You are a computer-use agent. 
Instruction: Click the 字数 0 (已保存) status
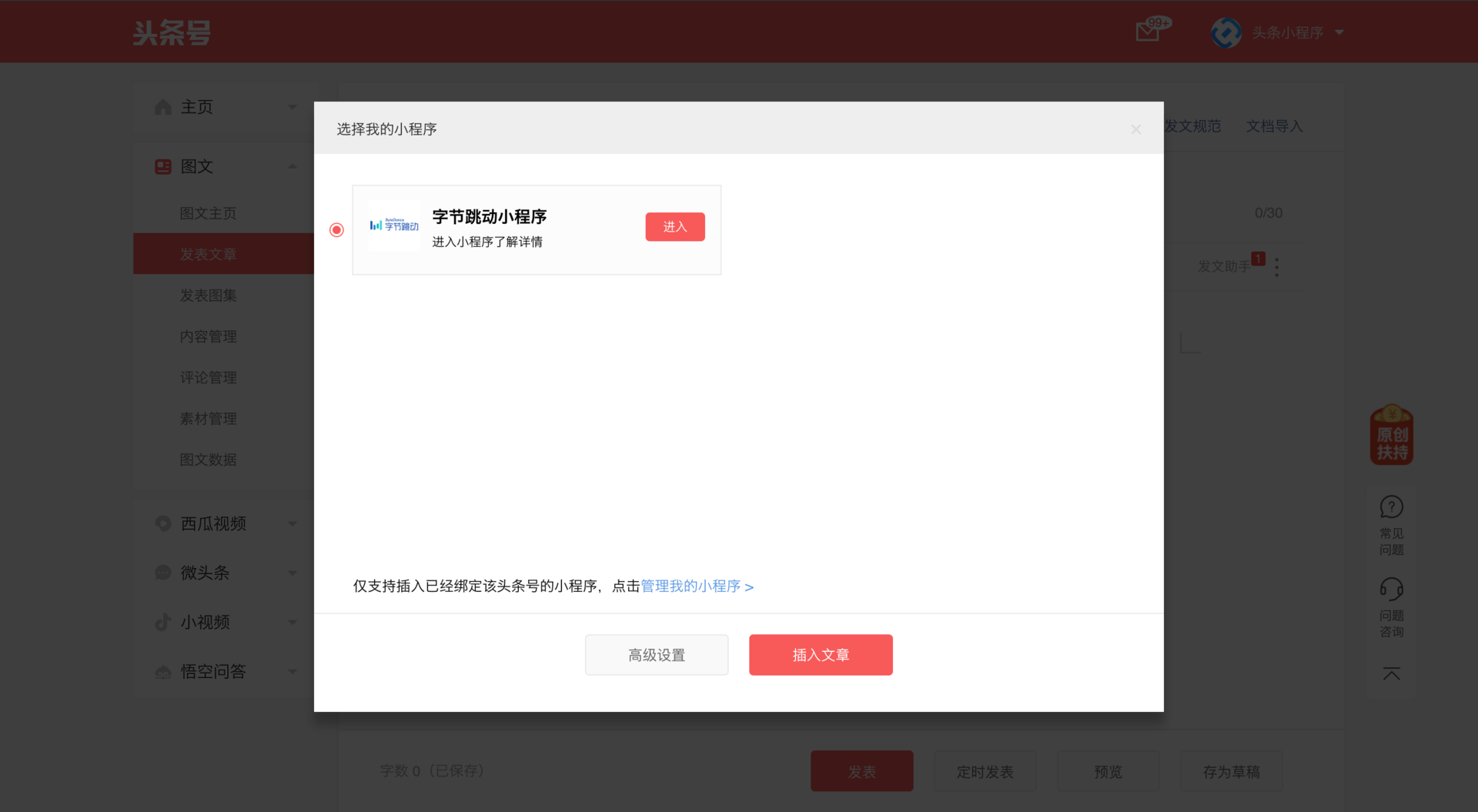point(433,770)
